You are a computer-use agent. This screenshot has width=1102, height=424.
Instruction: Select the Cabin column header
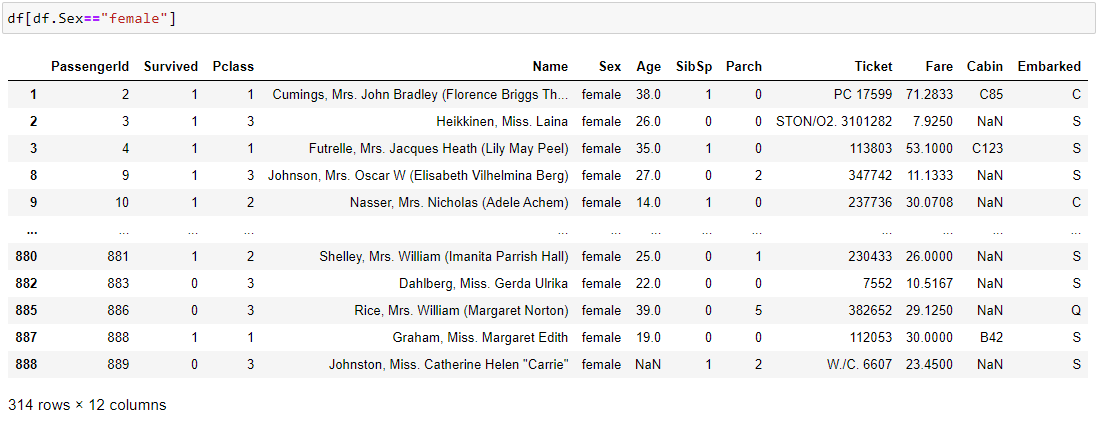pyautogui.click(x=985, y=67)
